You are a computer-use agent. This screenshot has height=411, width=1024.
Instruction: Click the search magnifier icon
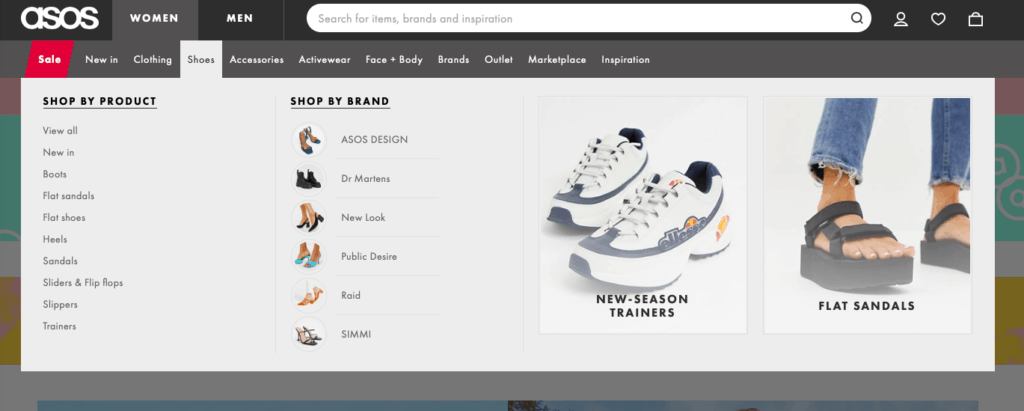coord(856,18)
